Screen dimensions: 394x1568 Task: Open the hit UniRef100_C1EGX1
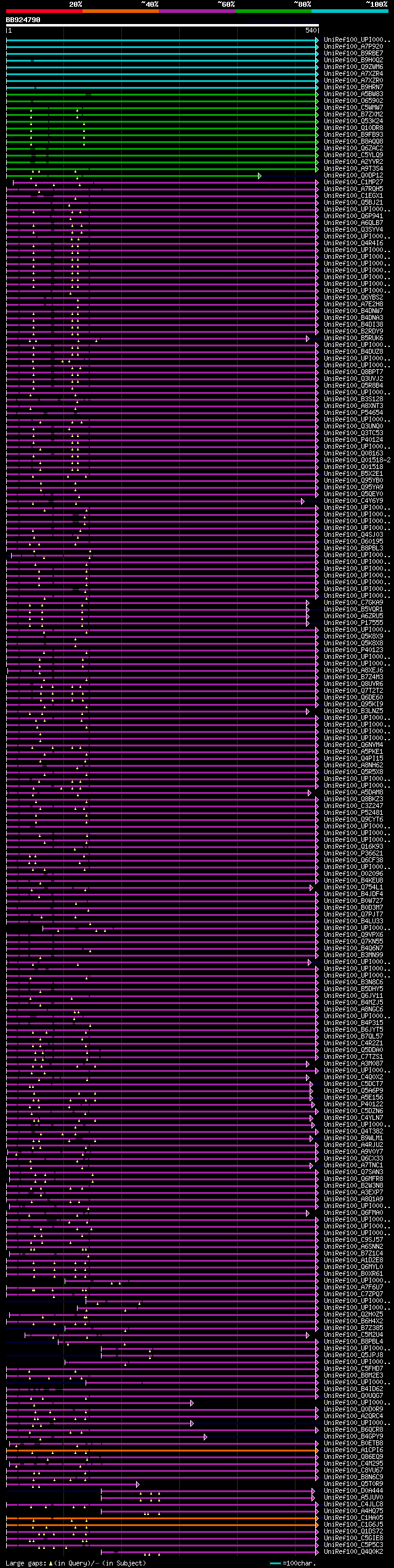353,196
